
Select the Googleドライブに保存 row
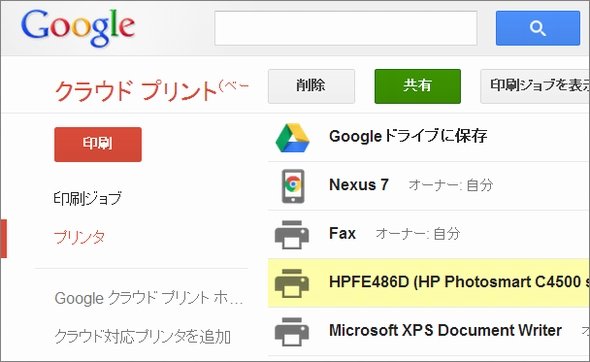click(x=429, y=137)
